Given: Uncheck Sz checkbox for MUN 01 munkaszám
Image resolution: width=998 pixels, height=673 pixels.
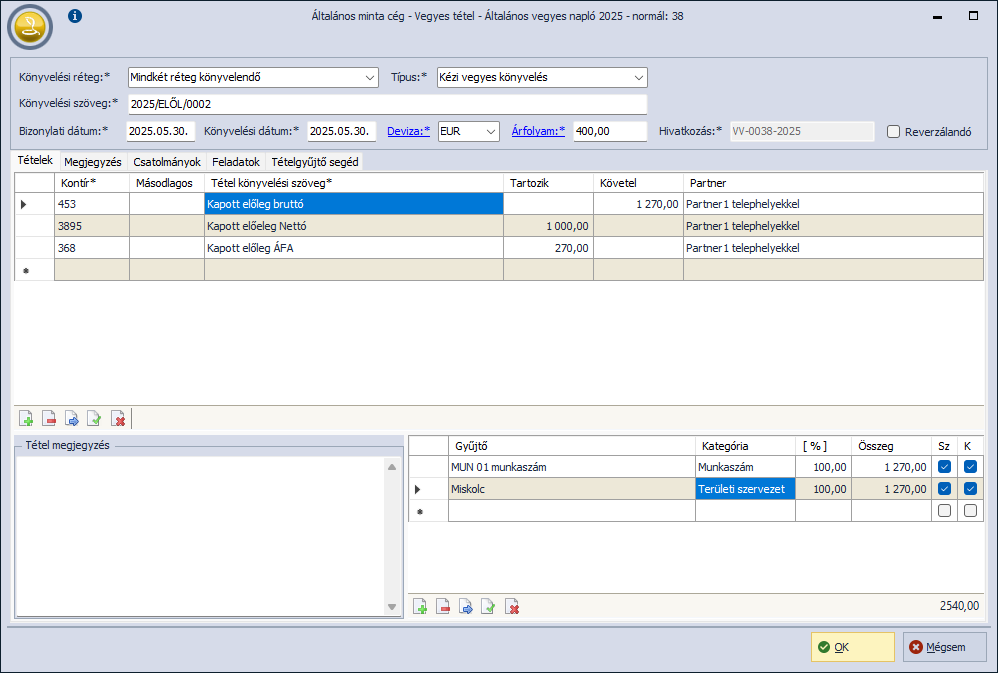Looking at the screenshot, I should point(945,467).
